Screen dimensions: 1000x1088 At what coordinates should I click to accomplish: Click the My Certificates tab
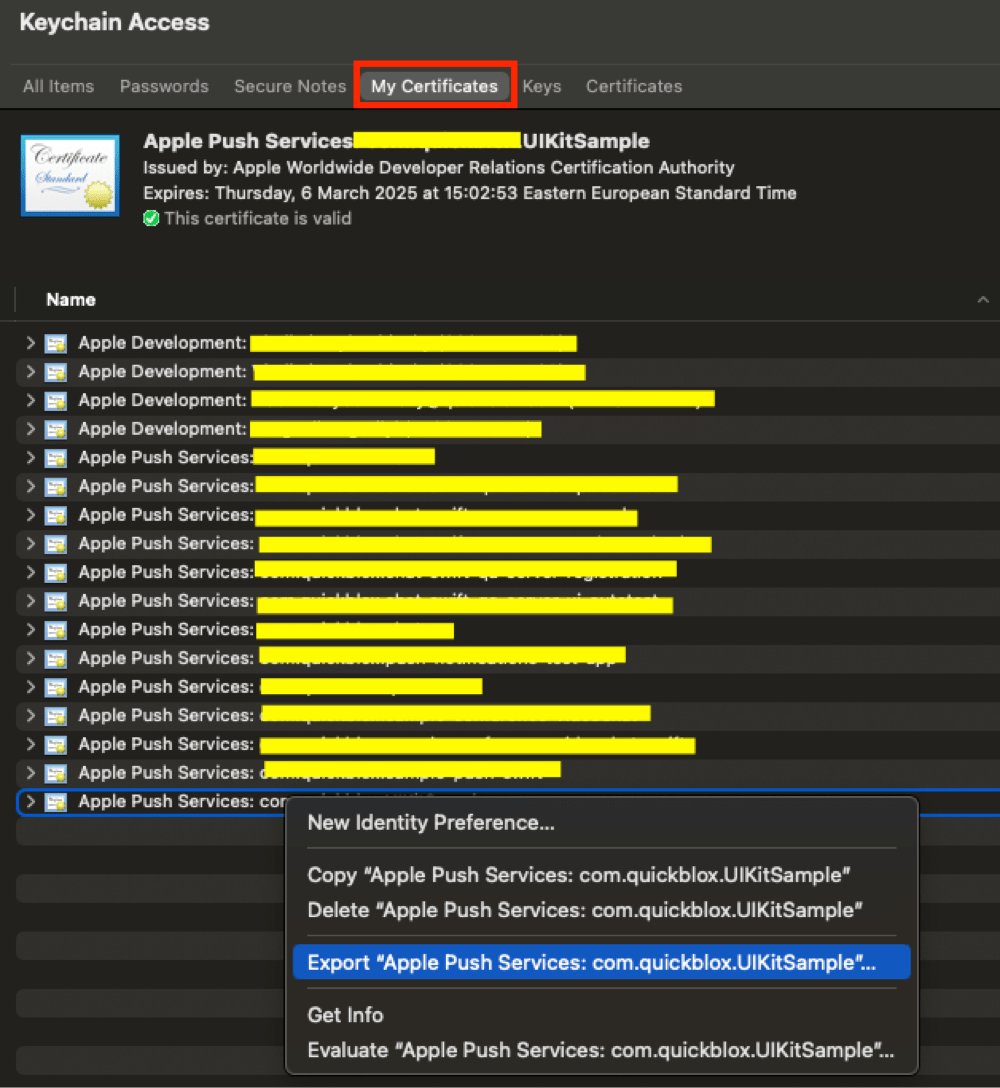coord(434,86)
